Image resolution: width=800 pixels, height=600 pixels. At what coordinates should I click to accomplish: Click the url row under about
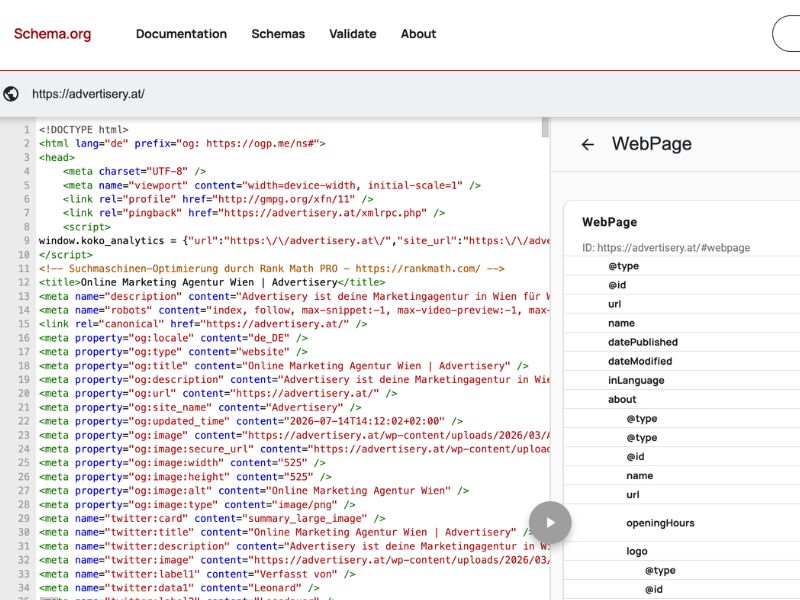(682, 495)
